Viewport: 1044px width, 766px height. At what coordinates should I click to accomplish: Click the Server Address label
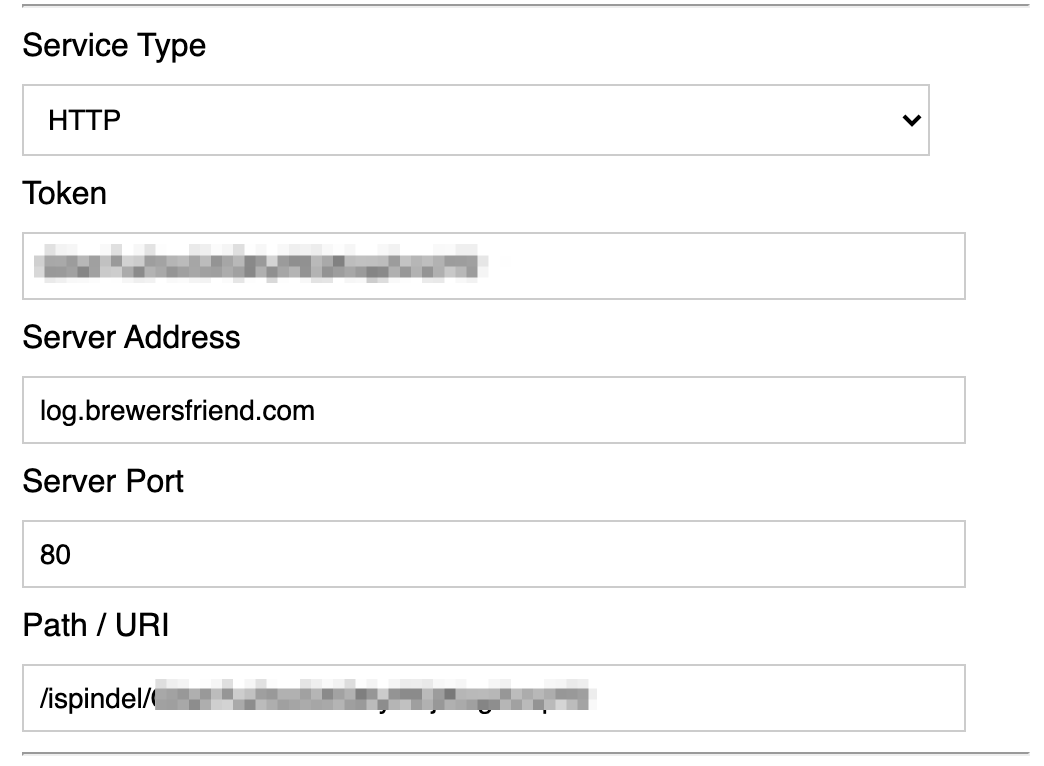(131, 337)
